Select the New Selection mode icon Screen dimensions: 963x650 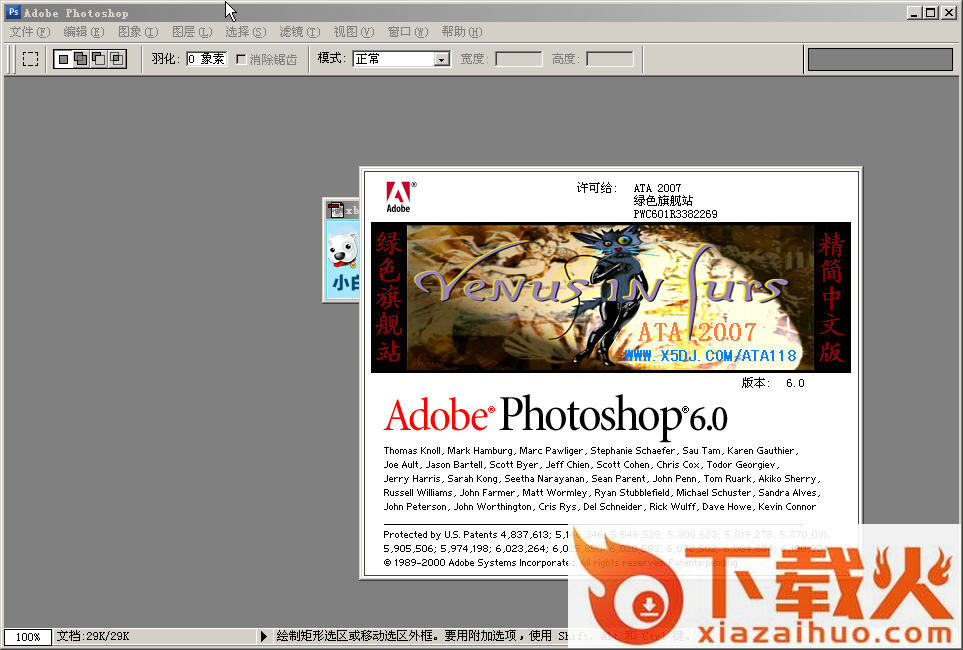[63, 59]
